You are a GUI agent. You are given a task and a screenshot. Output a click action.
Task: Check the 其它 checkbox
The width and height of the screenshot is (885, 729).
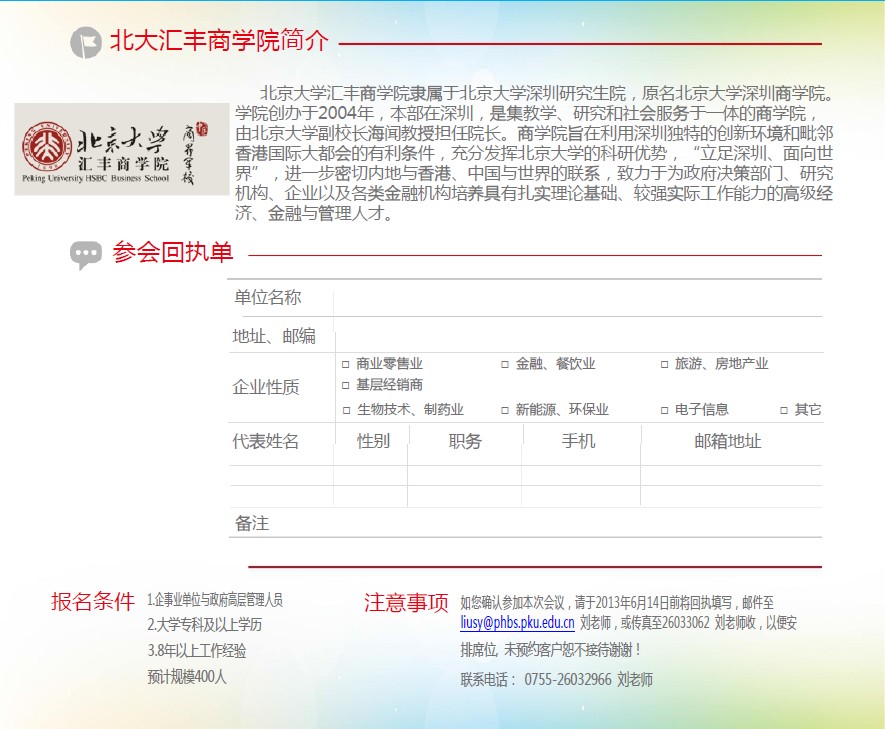784,410
